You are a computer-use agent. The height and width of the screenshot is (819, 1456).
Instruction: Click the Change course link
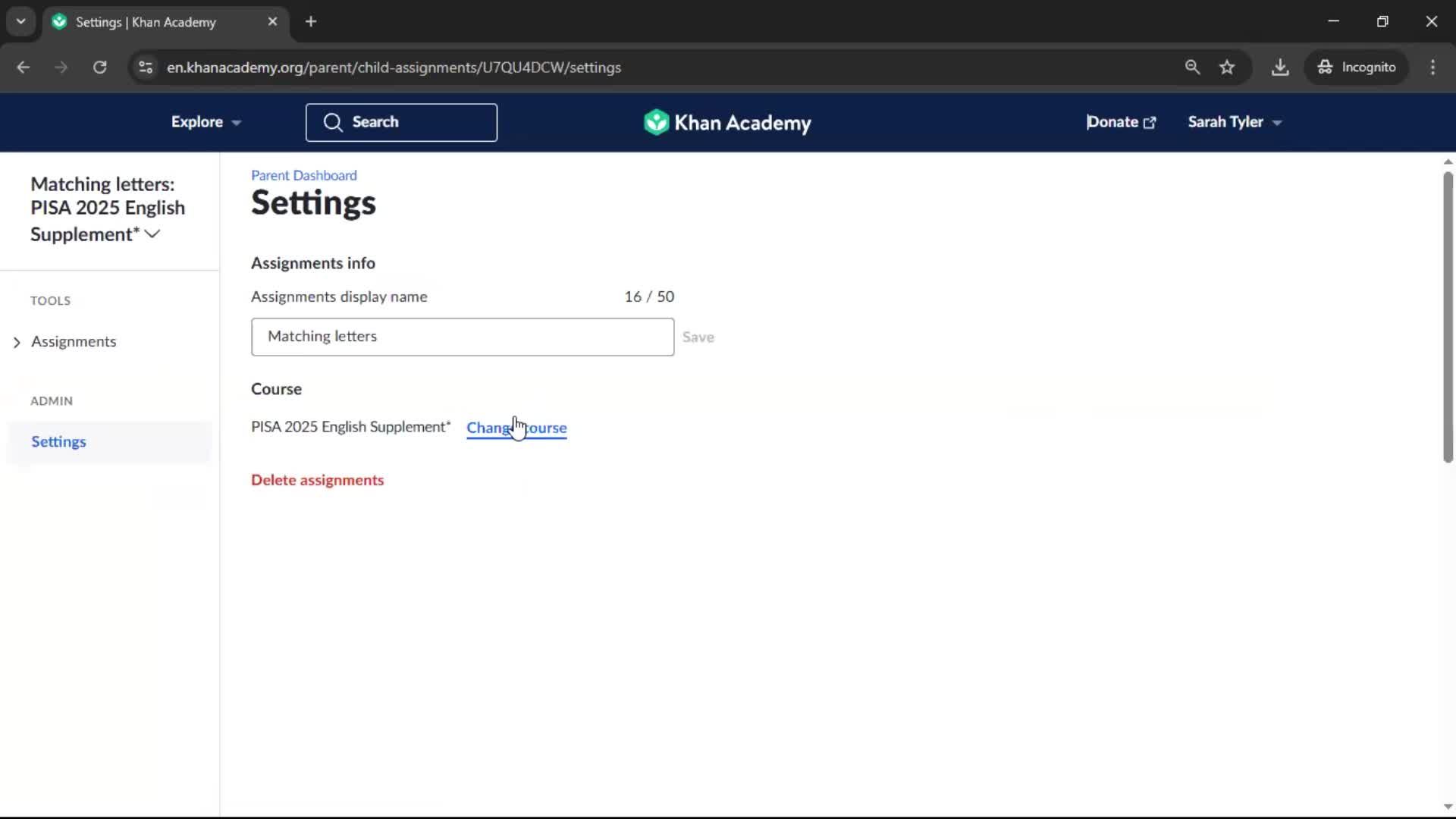pos(516,428)
